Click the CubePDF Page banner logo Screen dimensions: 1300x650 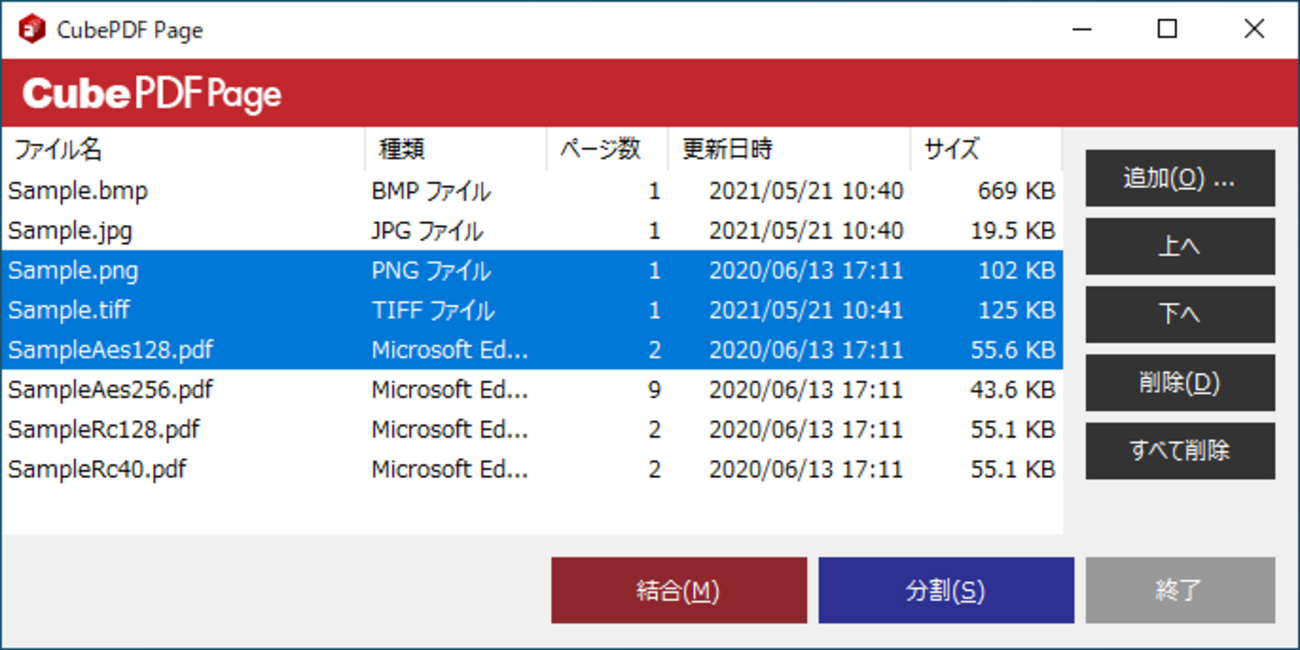click(x=152, y=94)
